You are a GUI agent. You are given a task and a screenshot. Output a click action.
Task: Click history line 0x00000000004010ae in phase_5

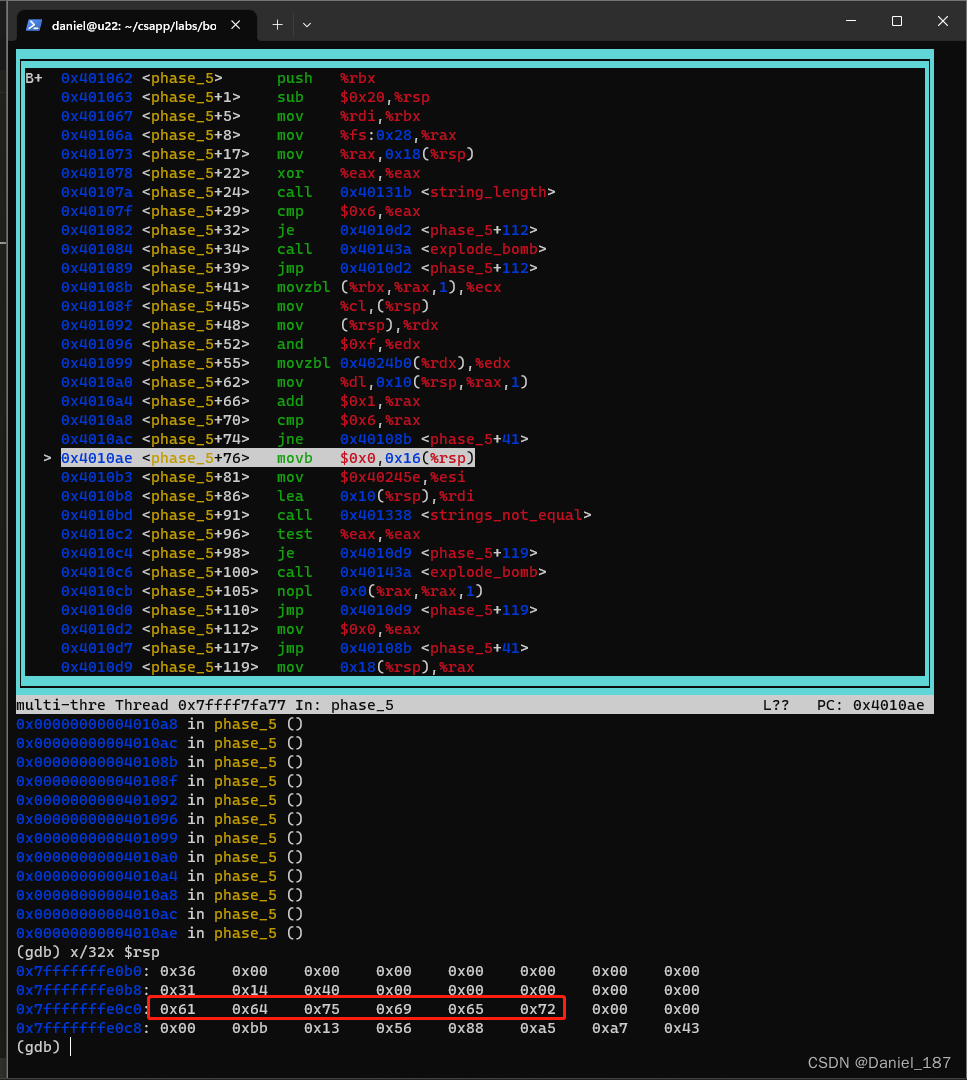tap(159, 933)
